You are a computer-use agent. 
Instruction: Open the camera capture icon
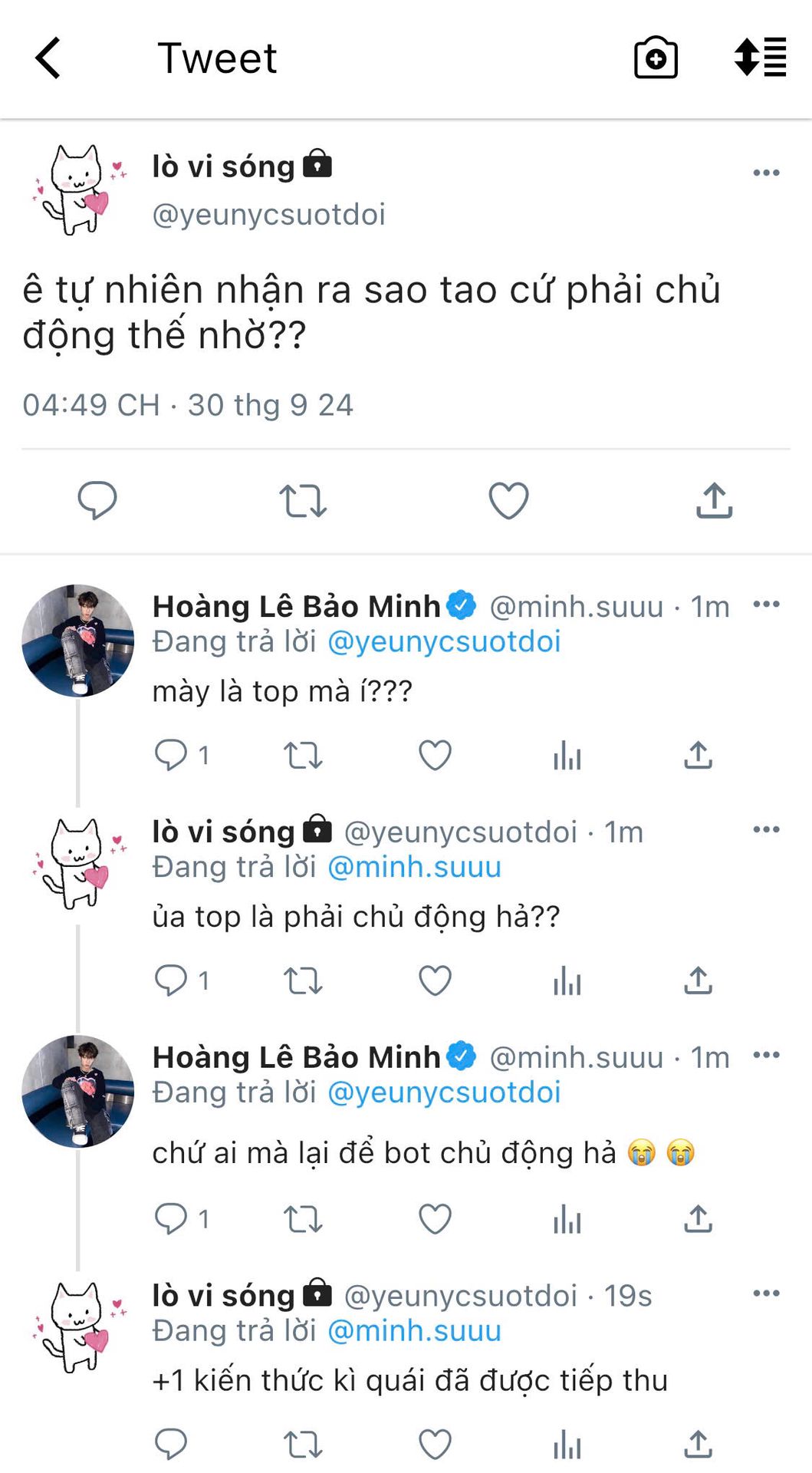click(x=656, y=58)
